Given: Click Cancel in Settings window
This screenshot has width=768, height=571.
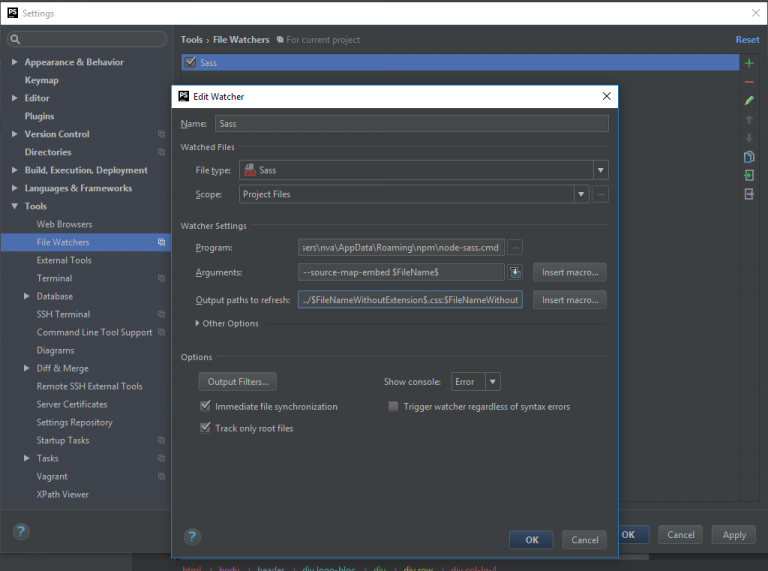Looking at the screenshot, I should point(680,535).
